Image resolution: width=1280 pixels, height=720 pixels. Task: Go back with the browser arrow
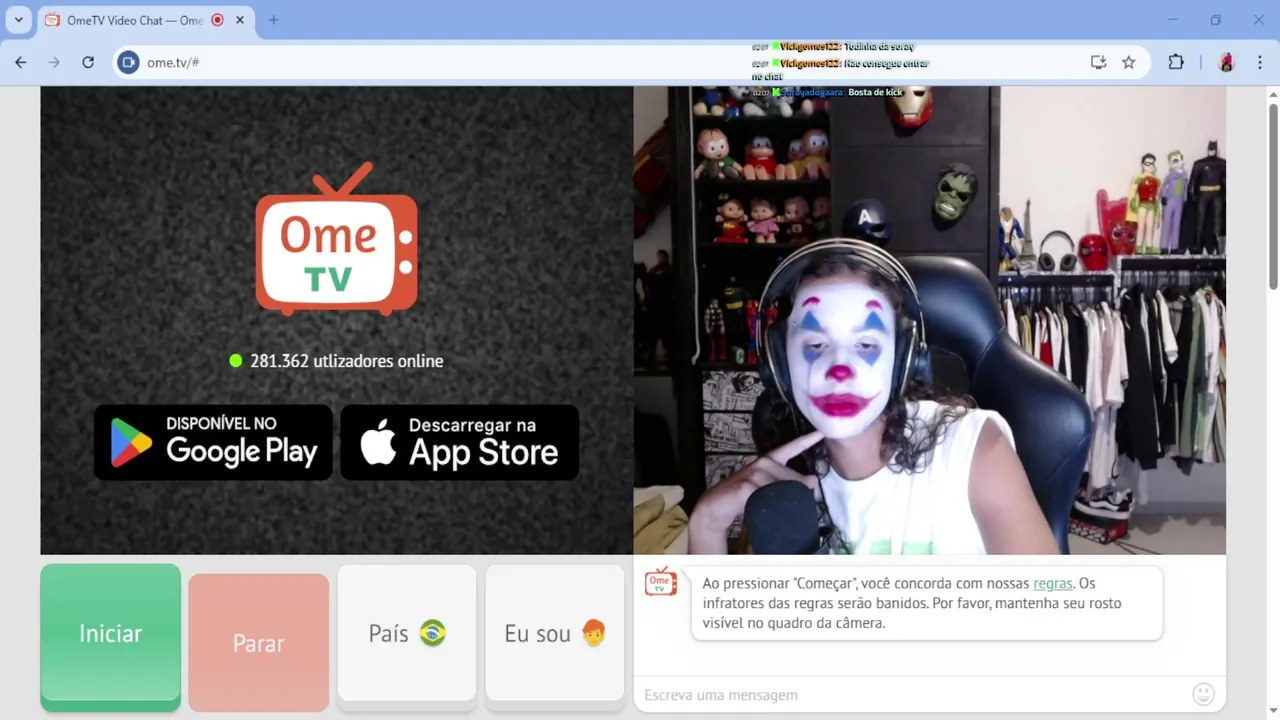pyautogui.click(x=21, y=62)
